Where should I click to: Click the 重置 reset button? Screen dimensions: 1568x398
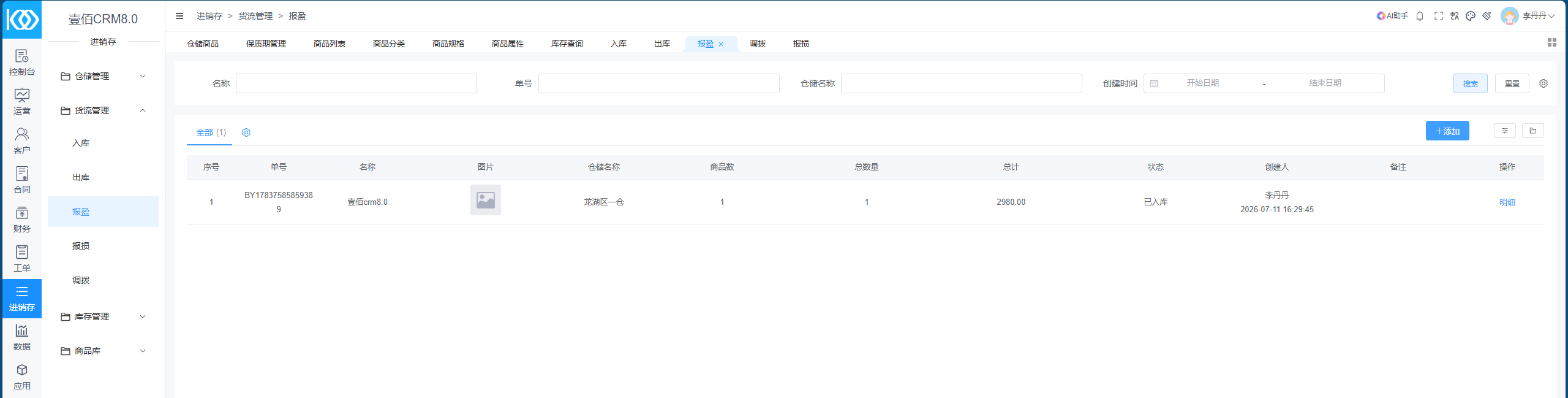click(1512, 83)
